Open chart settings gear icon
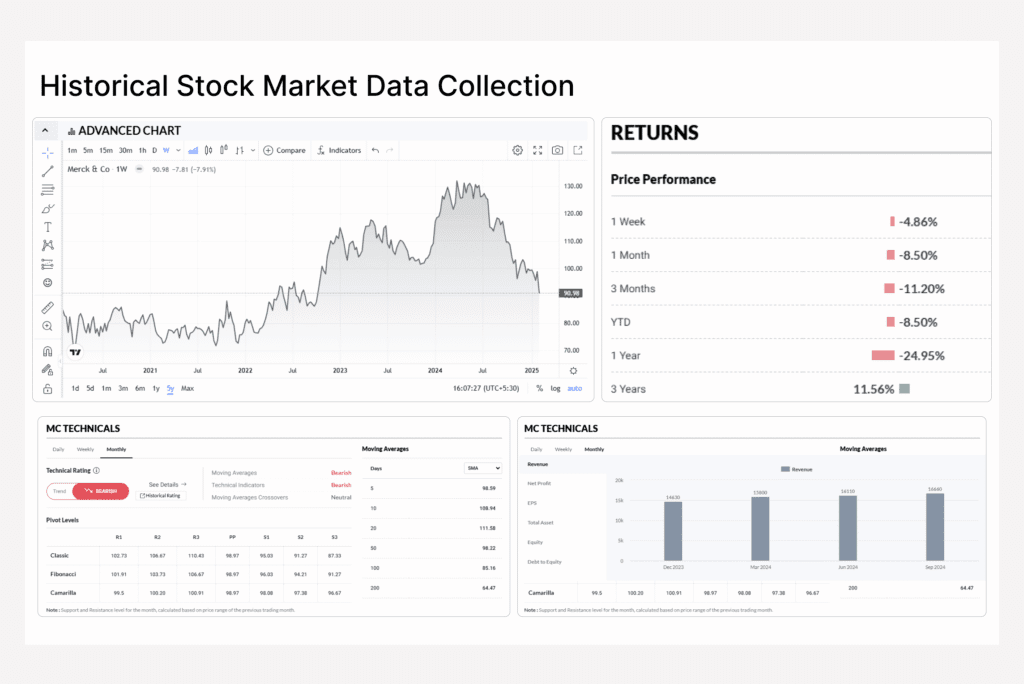Viewport: 1024px width, 684px height. pyautogui.click(x=517, y=150)
